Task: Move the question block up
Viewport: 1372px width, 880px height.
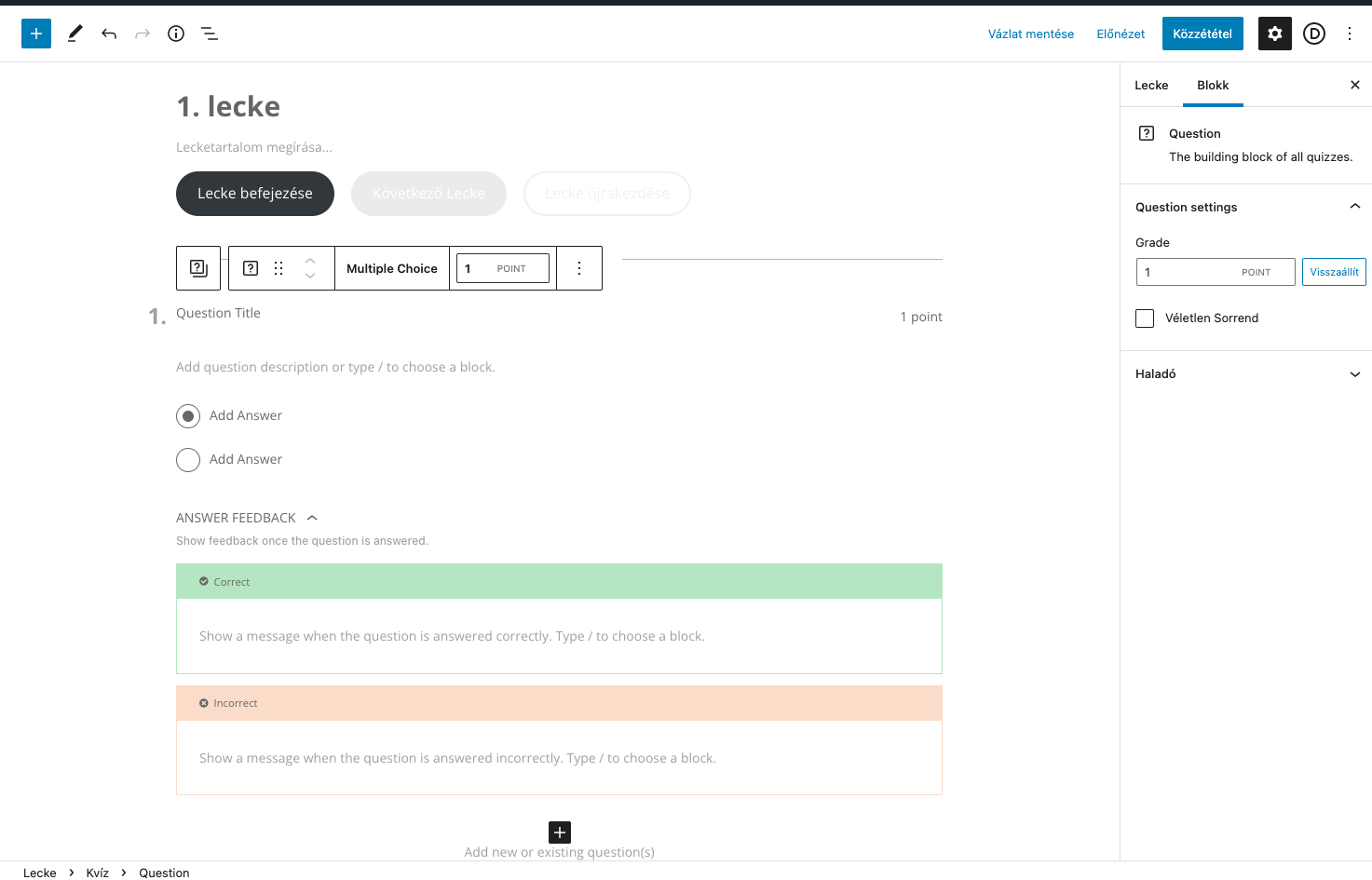Action: 309,261
